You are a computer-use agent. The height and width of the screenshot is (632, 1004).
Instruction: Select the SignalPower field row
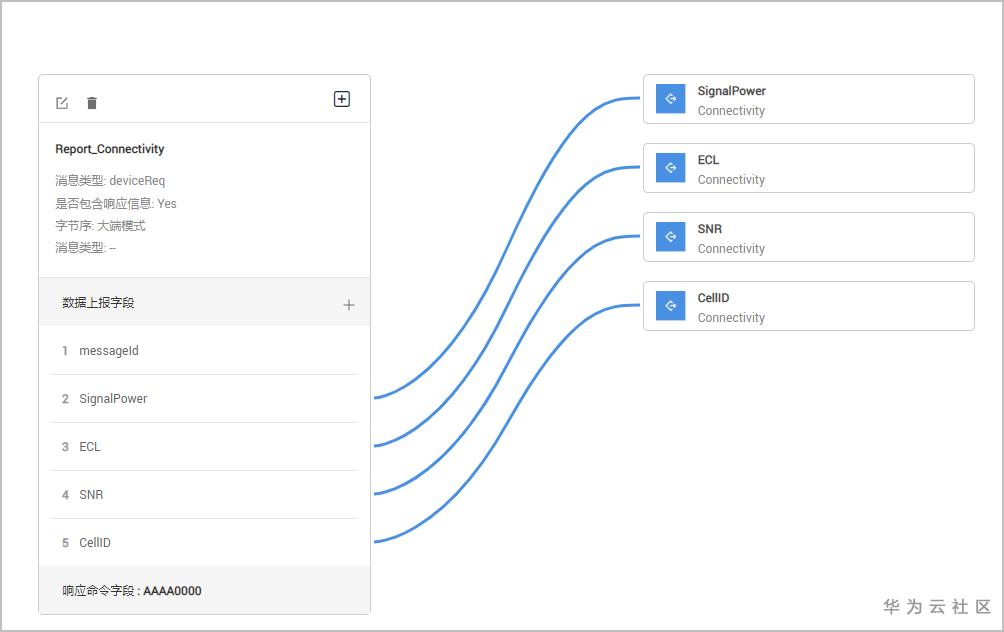tap(204, 399)
